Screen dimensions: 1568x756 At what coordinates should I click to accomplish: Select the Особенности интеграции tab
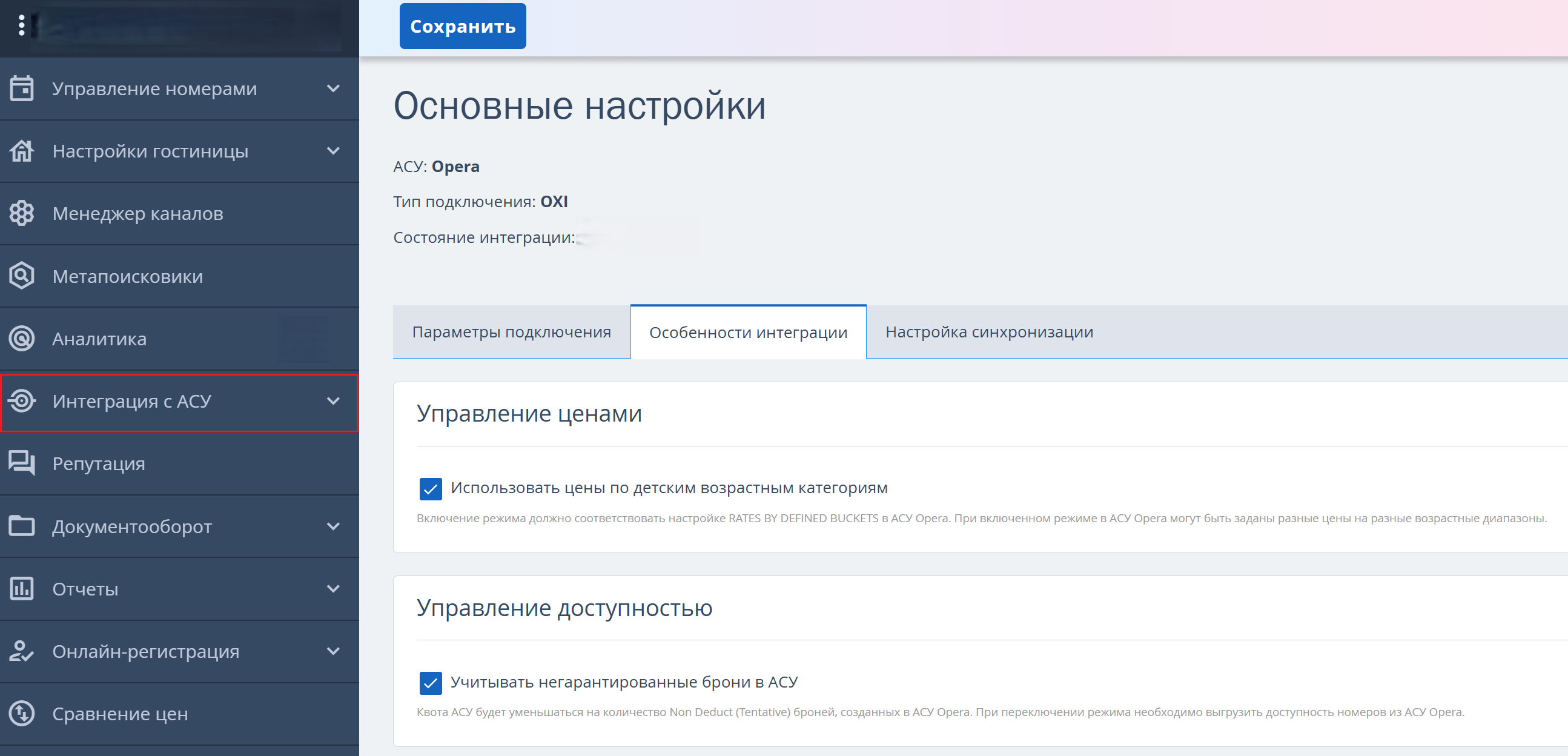click(x=748, y=333)
